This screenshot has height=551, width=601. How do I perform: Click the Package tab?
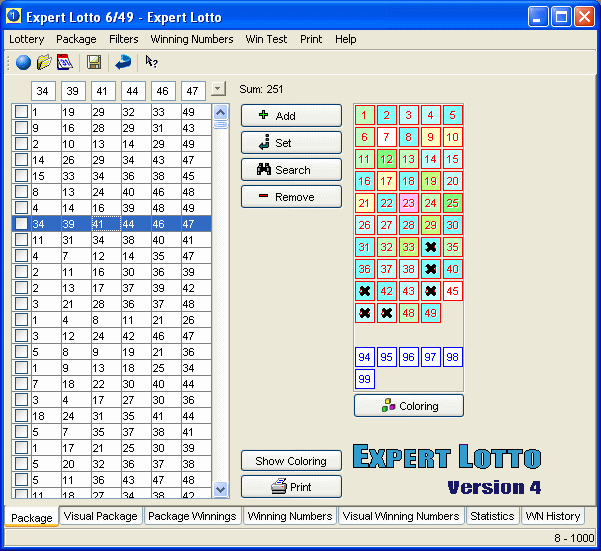[x=31, y=517]
